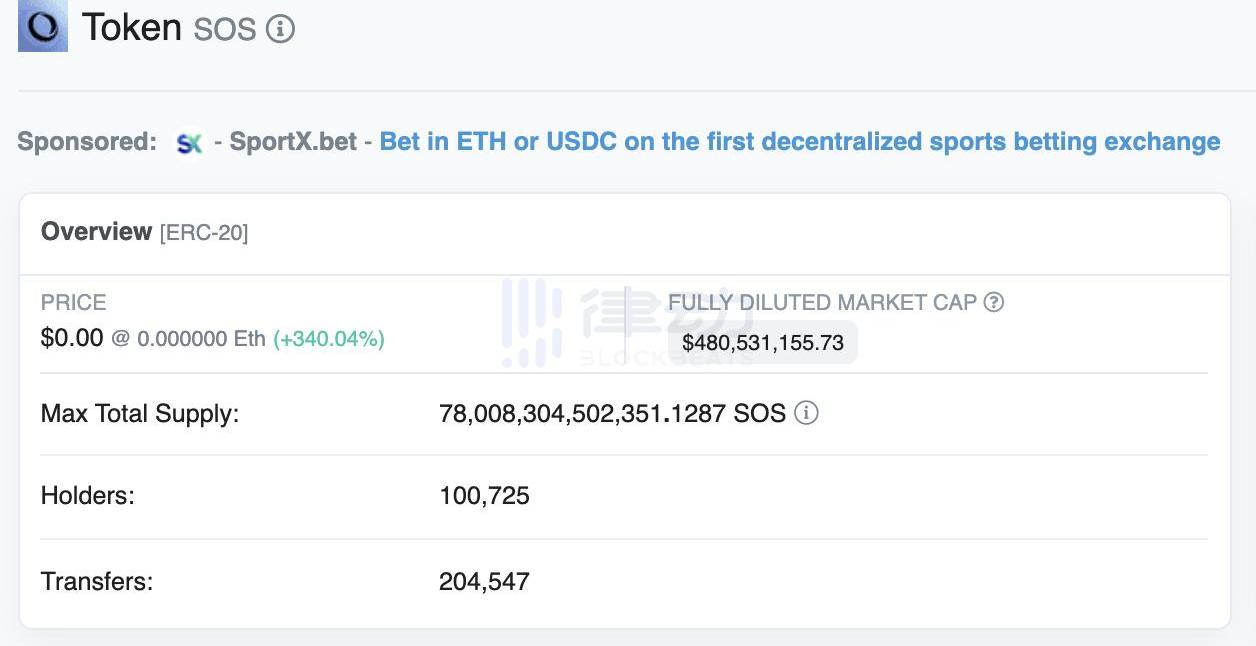Select the Overview heading
Screen dimensions: 1256x646
pos(96,231)
